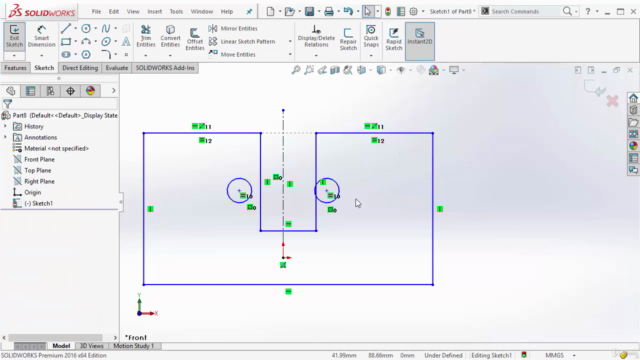Select the Sketch Fillet tool

(x=106, y=54)
